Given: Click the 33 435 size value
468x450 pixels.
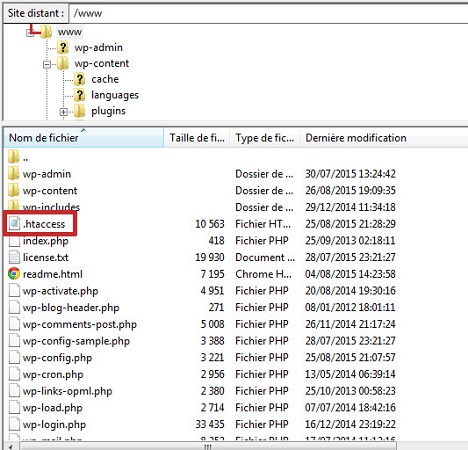Looking at the screenshot, I should click(x=210, y=424).
